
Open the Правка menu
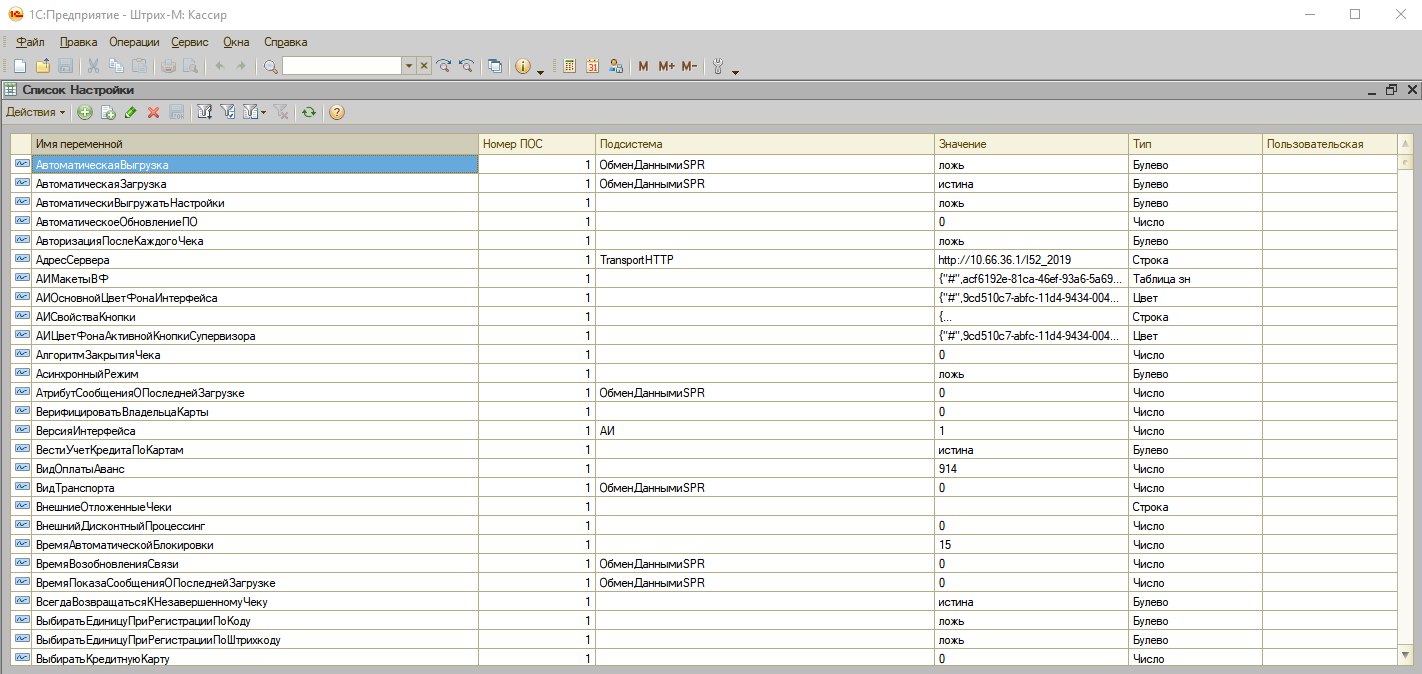[x=78, y=42]
